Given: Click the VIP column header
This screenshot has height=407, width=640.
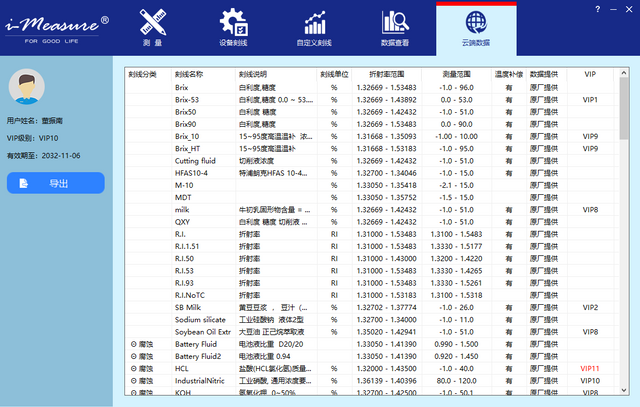Looking at the screenshot, I should (589, 74).
